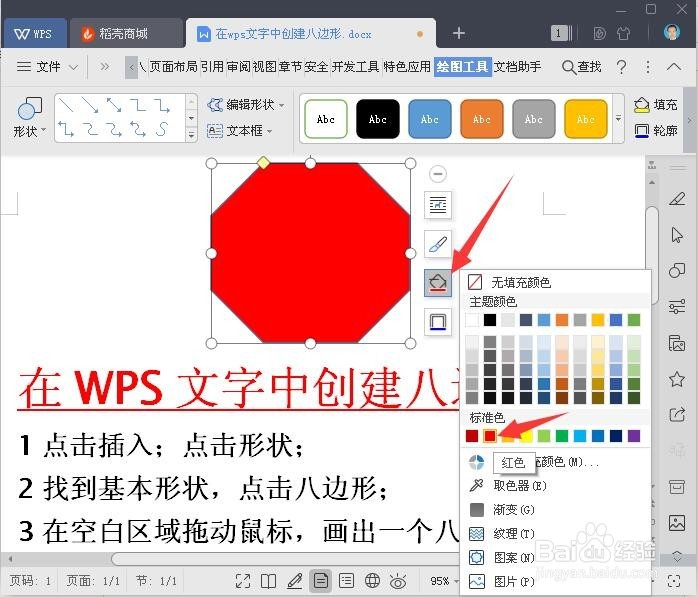Click the eye protection mode icon

point(398,581)
